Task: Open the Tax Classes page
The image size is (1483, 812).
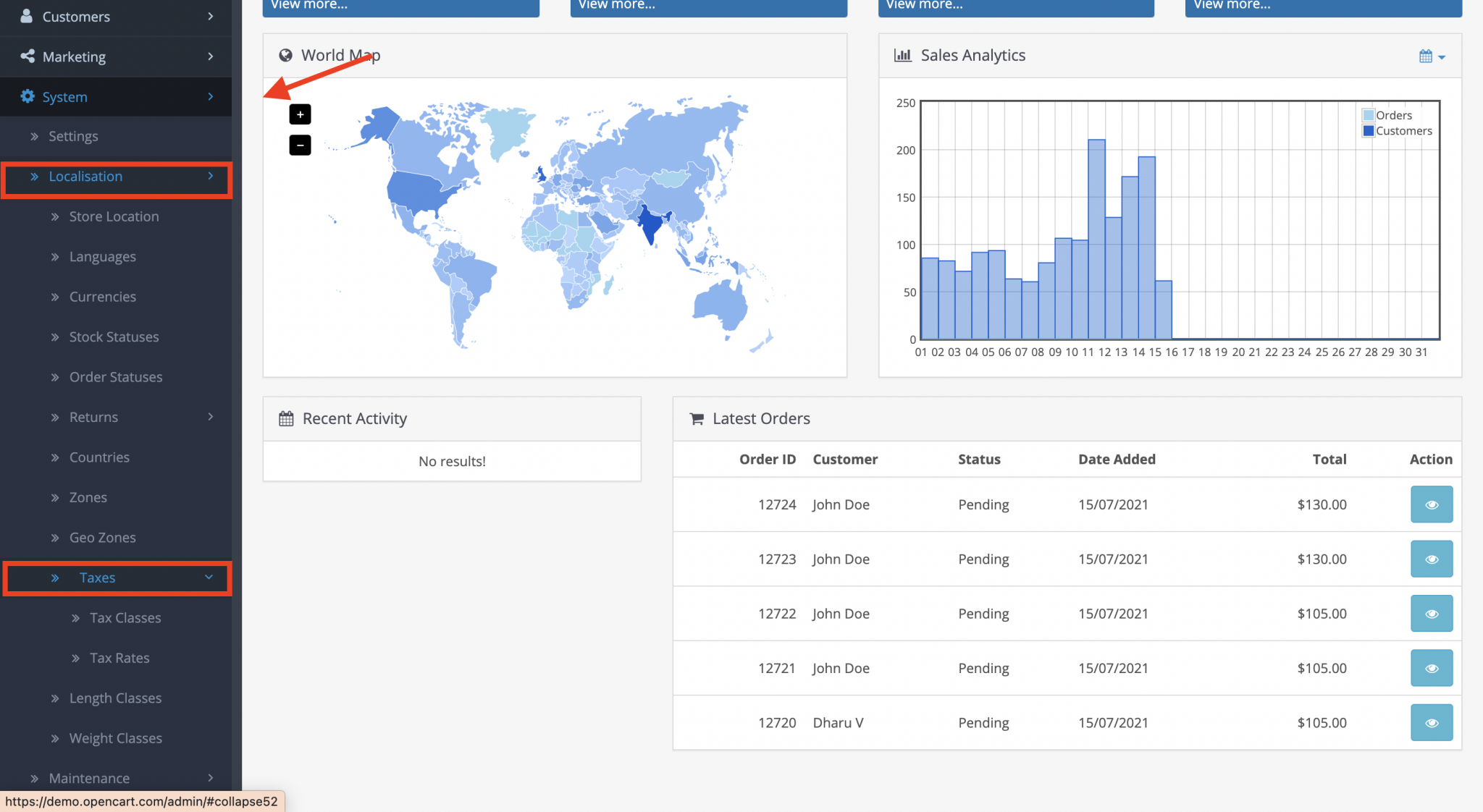Action: coord(125,618)
